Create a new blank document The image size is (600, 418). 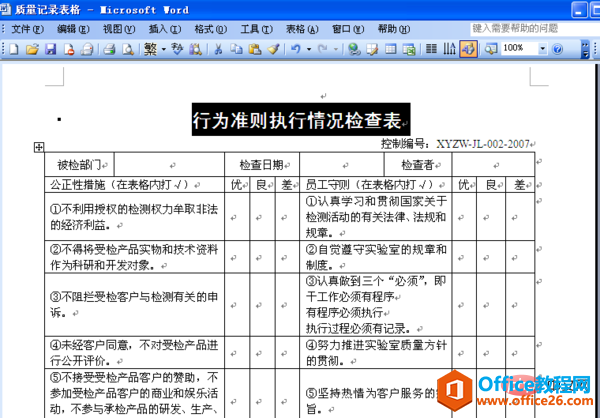click(x=14, y=49)
